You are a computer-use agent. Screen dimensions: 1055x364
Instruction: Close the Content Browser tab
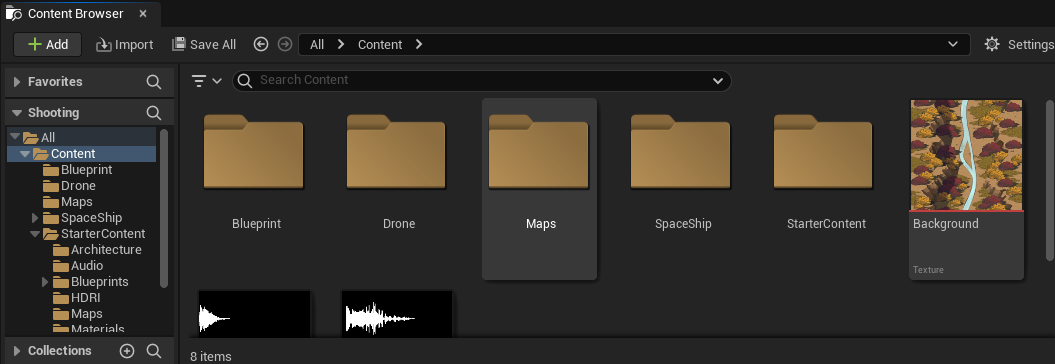coord(143,13)
